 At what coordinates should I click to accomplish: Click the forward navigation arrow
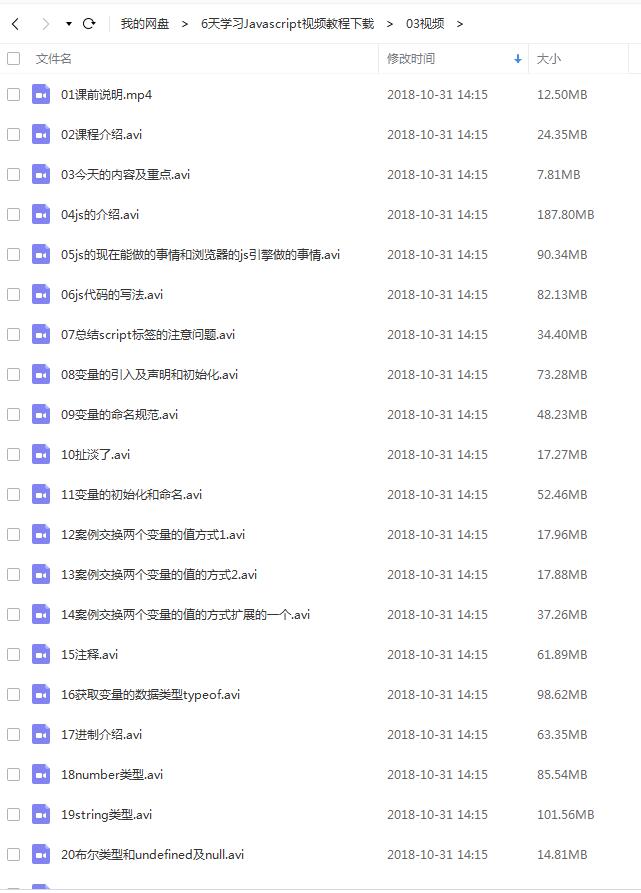(x=46, y=23)
